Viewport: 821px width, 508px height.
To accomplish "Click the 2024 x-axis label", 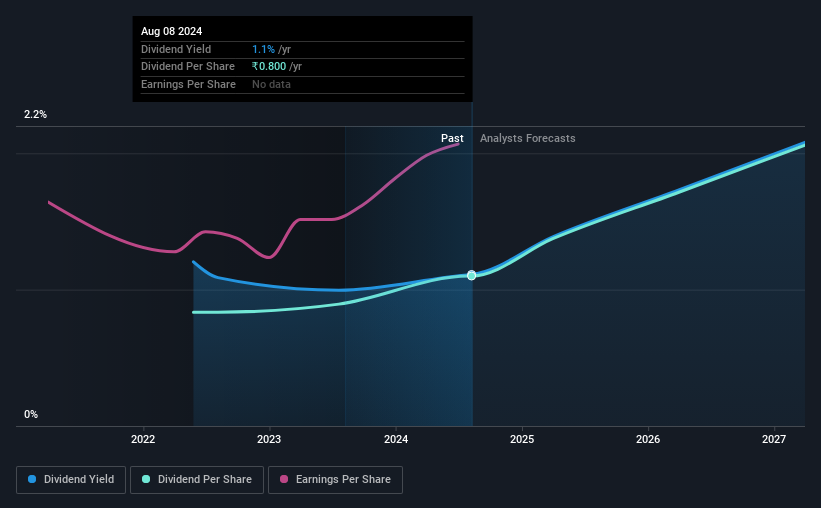I will tap(396, 439).
